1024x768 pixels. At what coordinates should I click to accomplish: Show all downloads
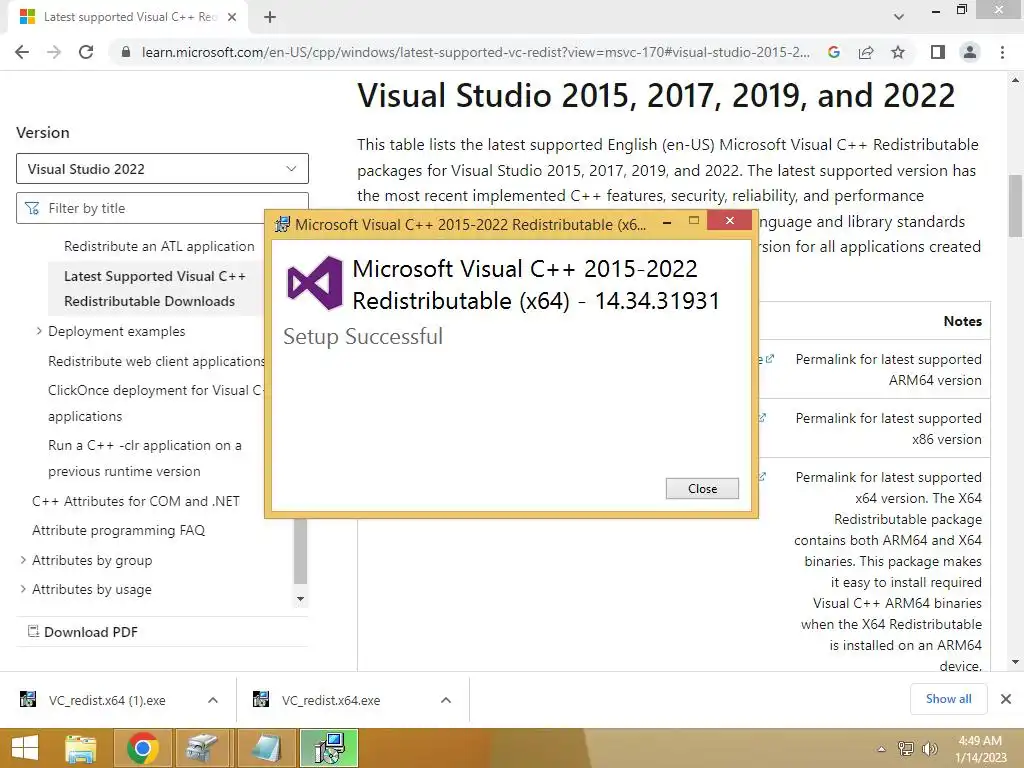pyautogui.click(x=948, y=699)
